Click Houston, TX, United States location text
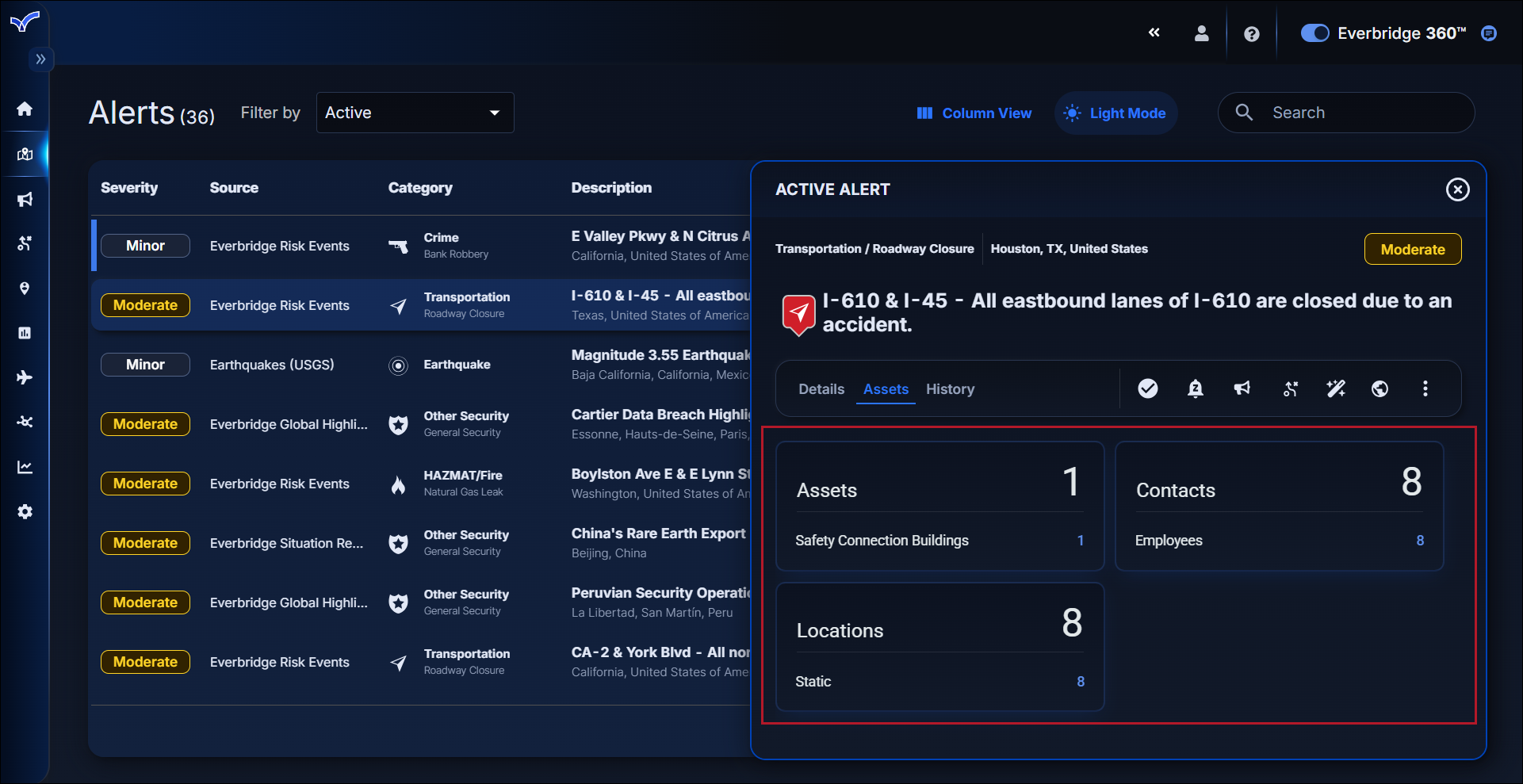The width and height of the screenshot is (1523, 784). [1069, 249]
